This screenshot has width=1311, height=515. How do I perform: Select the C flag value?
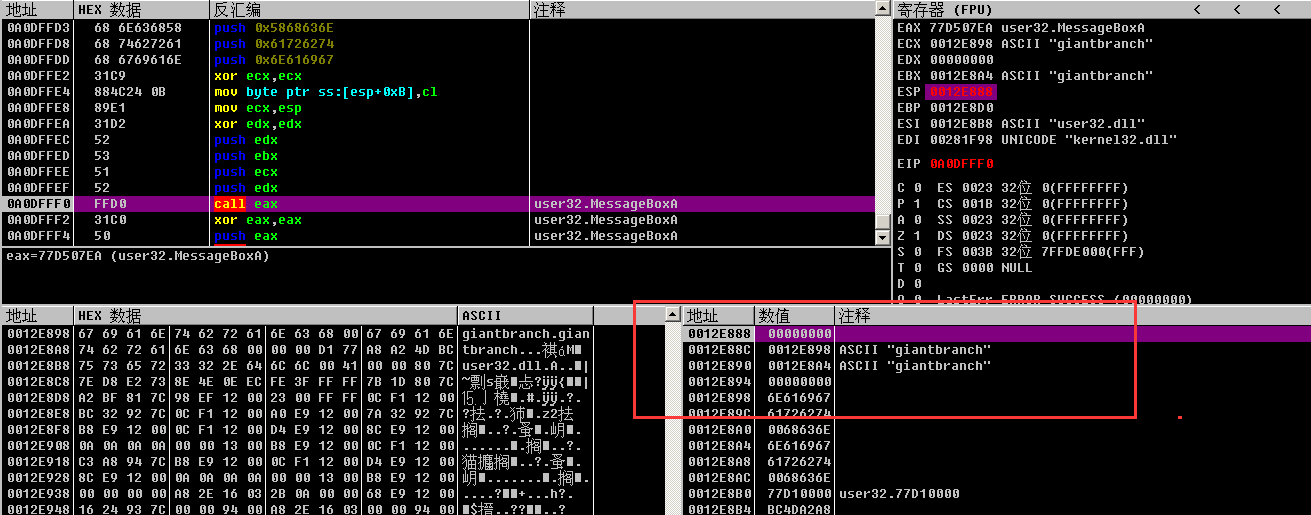[x=918, y=188]
